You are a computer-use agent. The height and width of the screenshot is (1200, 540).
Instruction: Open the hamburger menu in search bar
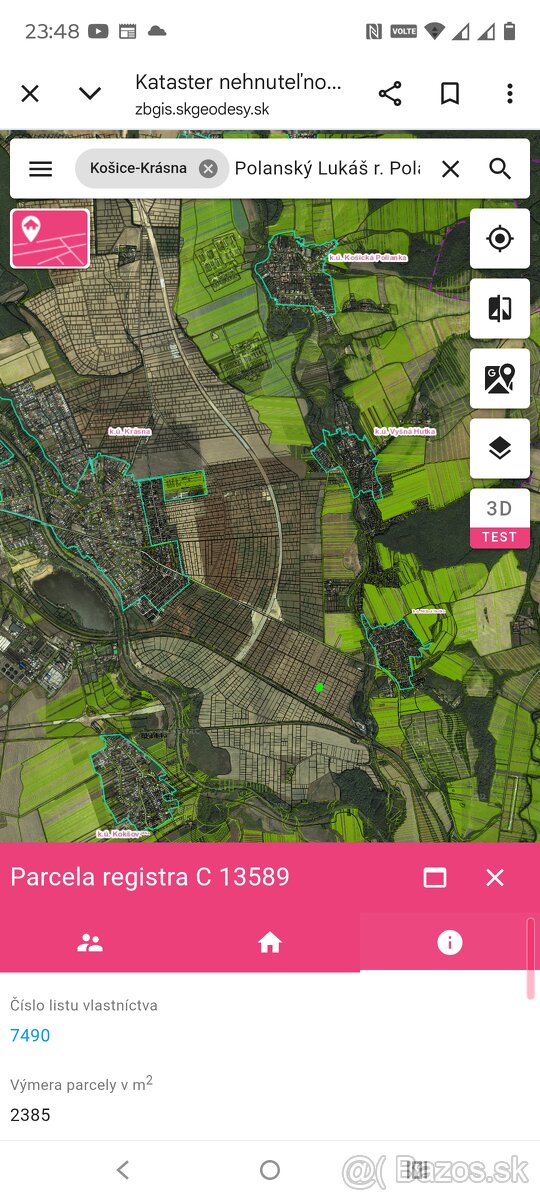click(40, 169)
